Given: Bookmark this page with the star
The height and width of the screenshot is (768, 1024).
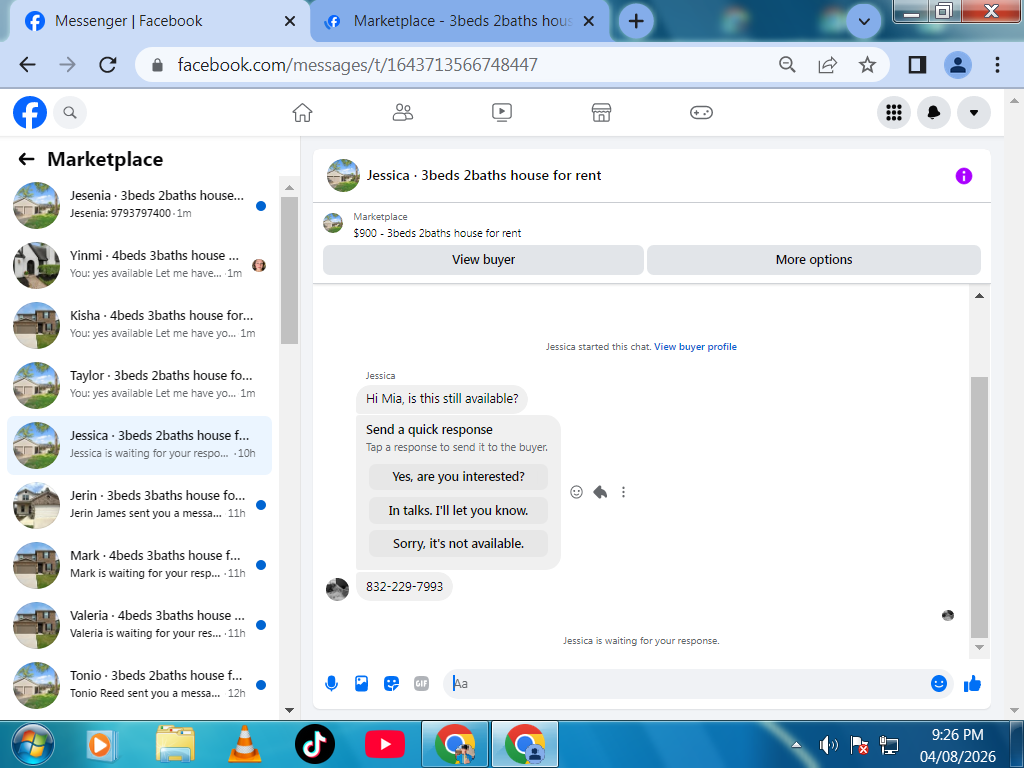Looking at the screenshot, I should [x=867, y=65].
